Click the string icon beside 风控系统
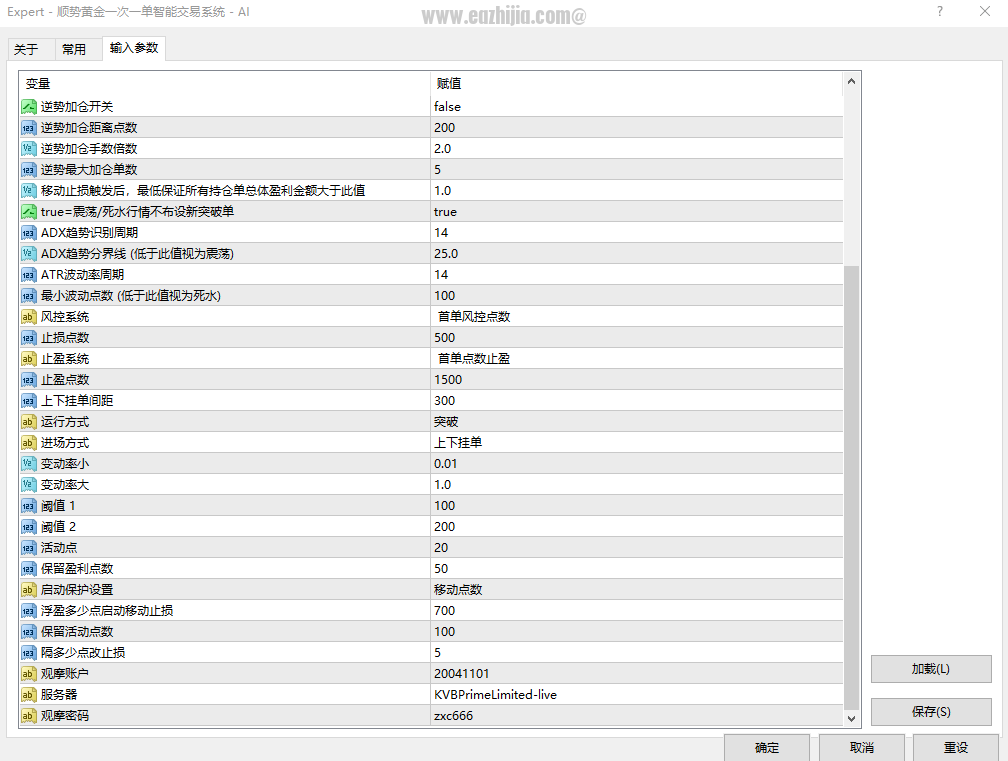This screenshot has width=1008, height=761. point(28,317)
